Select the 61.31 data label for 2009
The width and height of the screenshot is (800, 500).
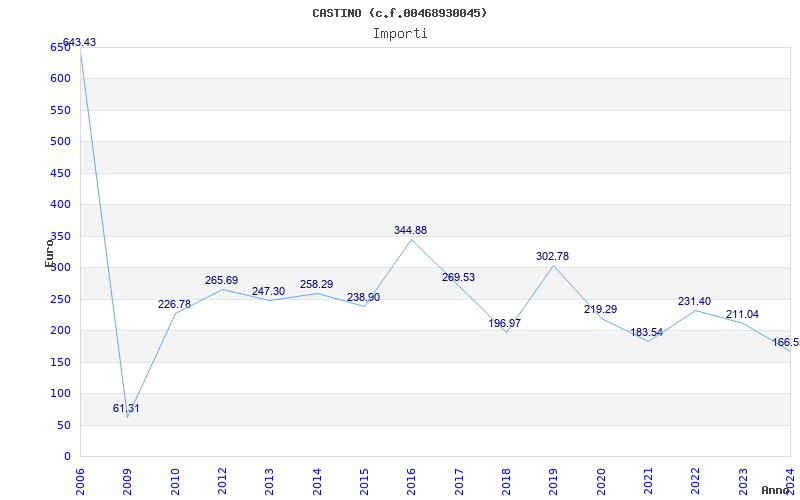pos(126,408)
